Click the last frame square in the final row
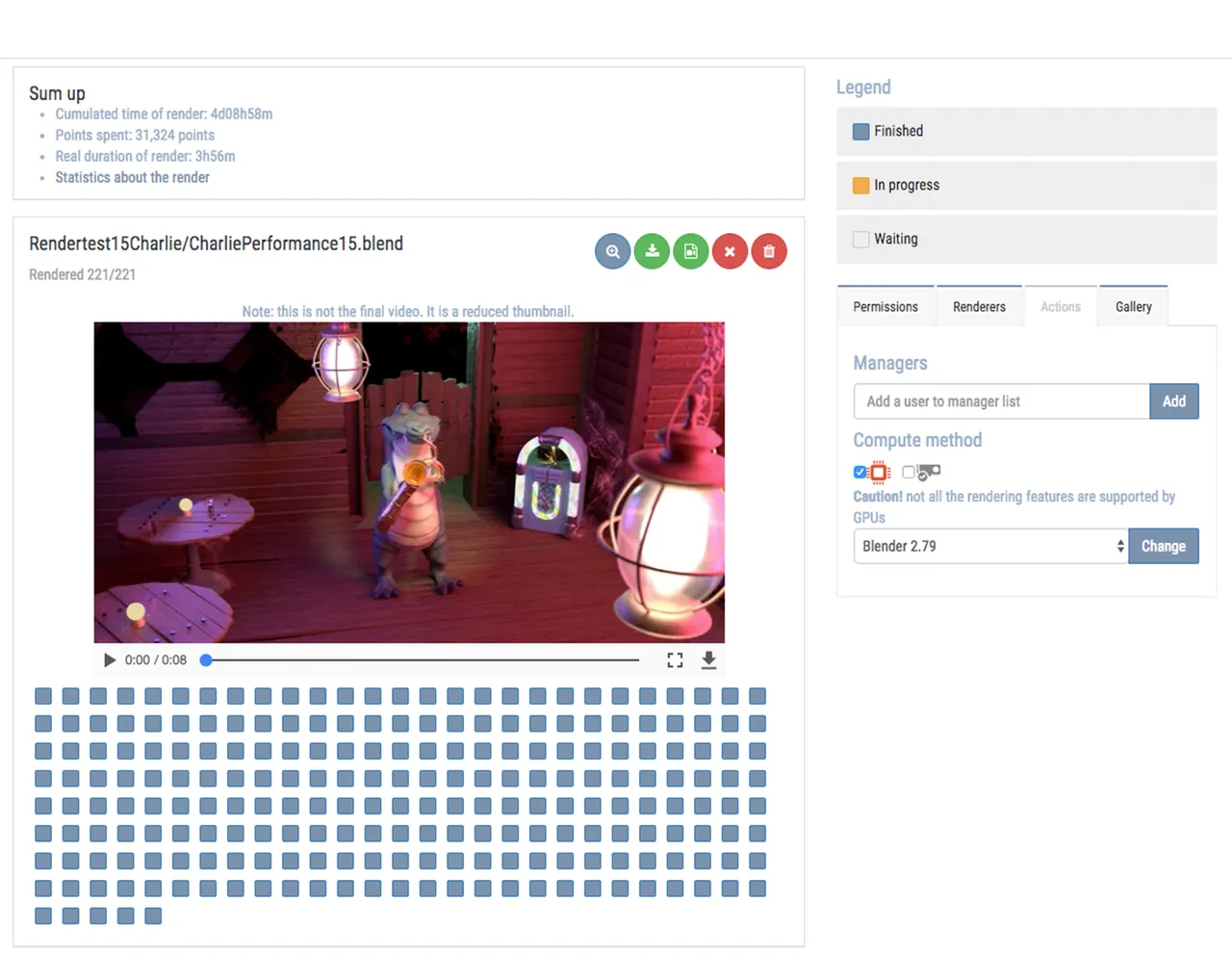 153,916
